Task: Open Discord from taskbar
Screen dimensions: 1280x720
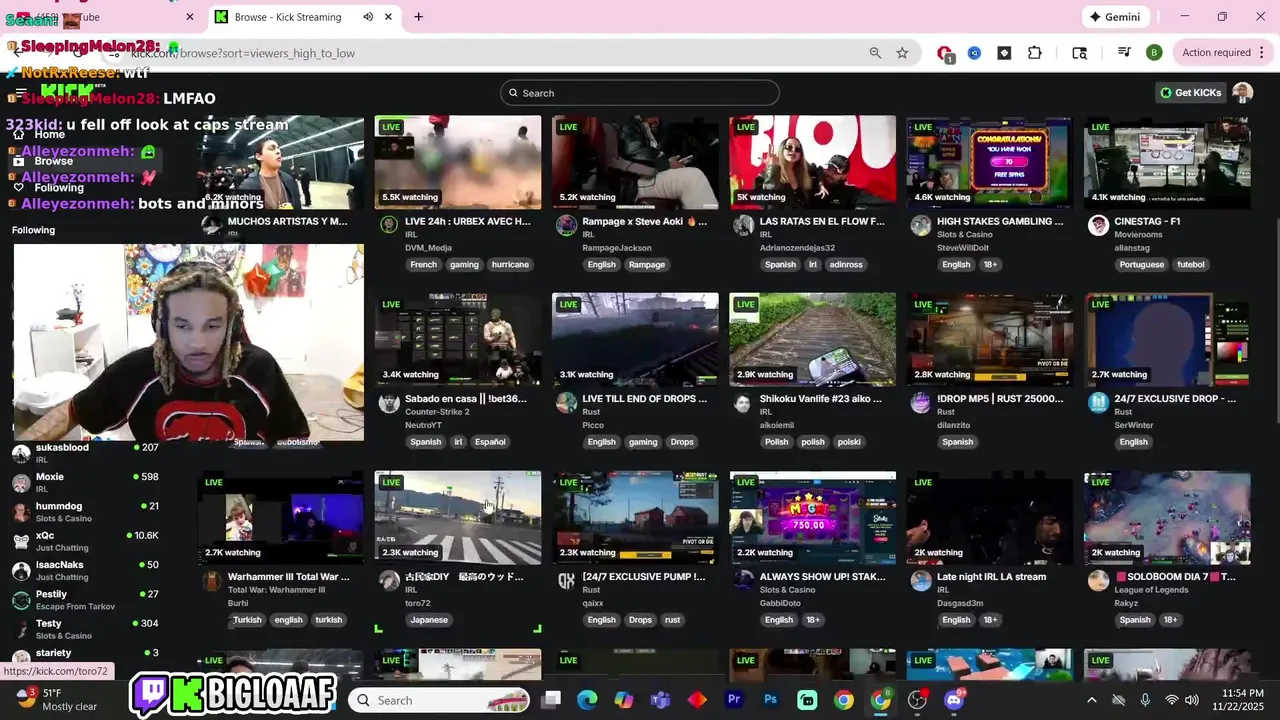Action: [954, 700]
